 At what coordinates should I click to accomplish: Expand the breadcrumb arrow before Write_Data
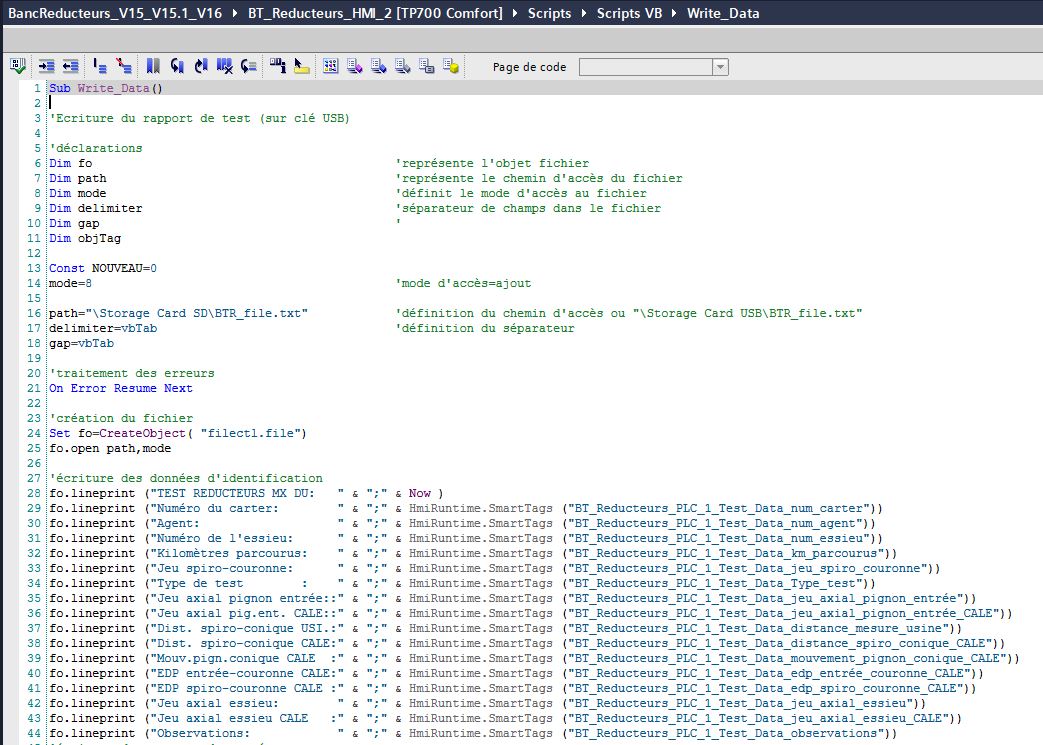pos(675,14)
